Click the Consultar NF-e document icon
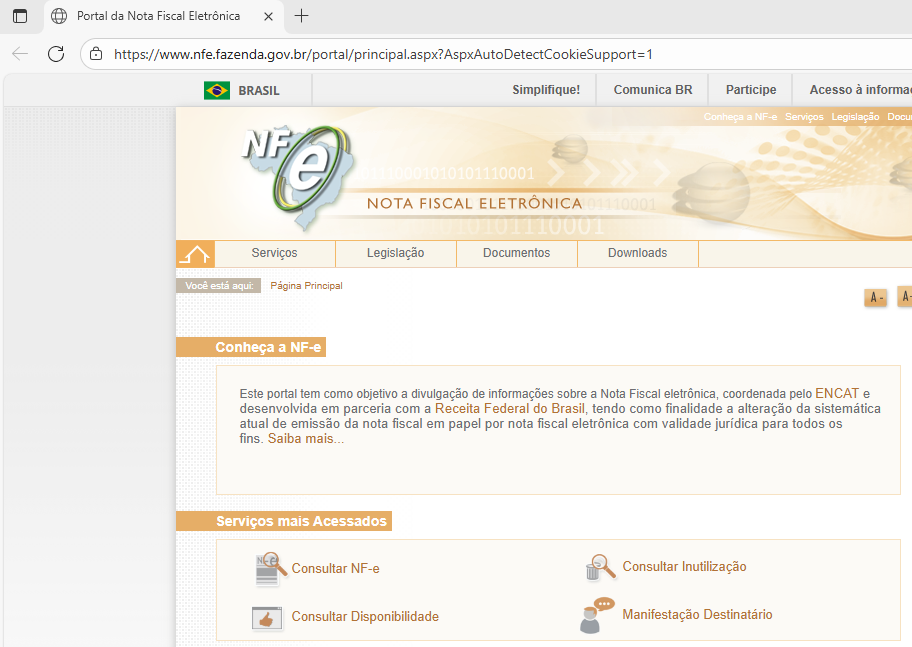Screen dimensions: 912x647 click(267, 569)
